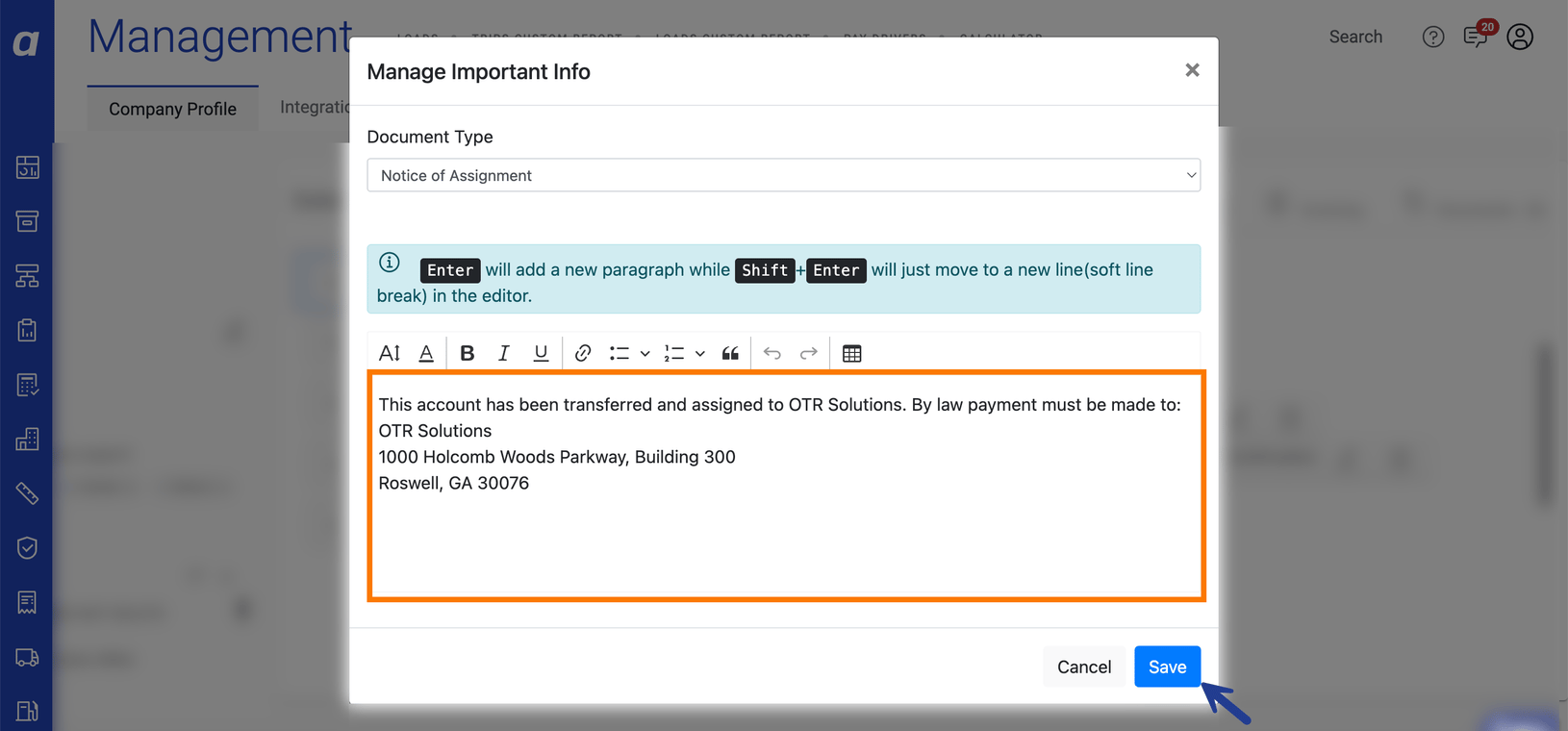Close the Manage Important Info dialog
The height and width of the screenshot is (731, 1568).
pos(1192,70)
